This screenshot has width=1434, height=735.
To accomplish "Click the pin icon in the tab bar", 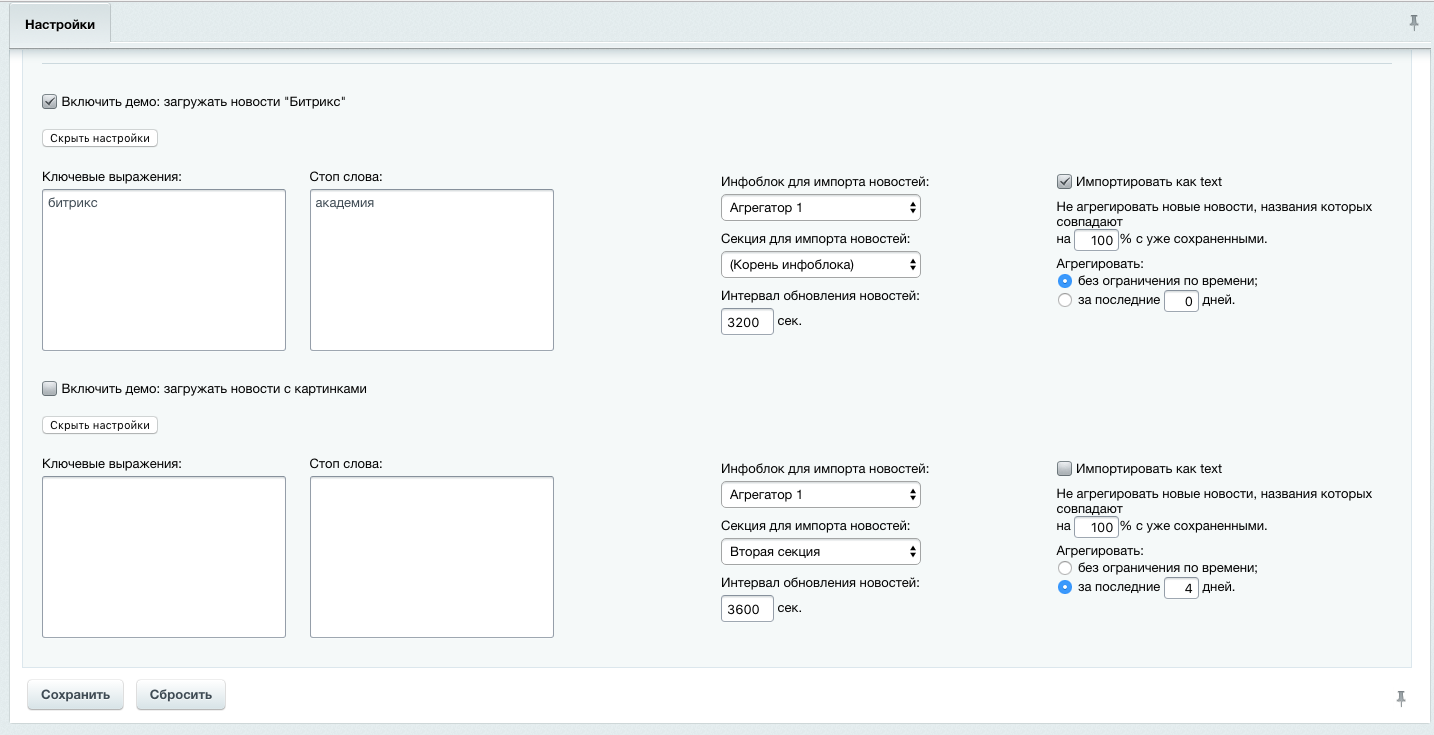I will [1414, 22].
